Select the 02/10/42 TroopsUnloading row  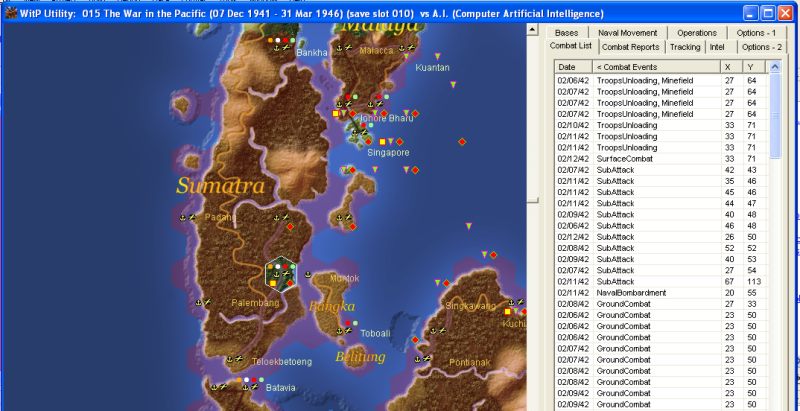662,125
